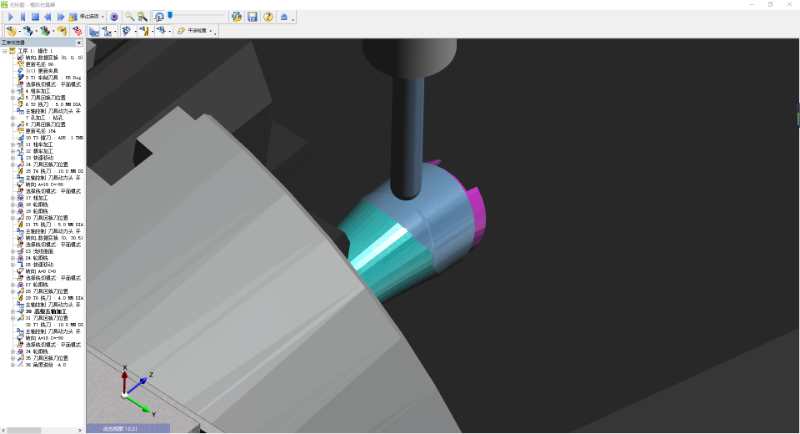
Task: Start the simulation with the play icon
Action: click(11, 17)
